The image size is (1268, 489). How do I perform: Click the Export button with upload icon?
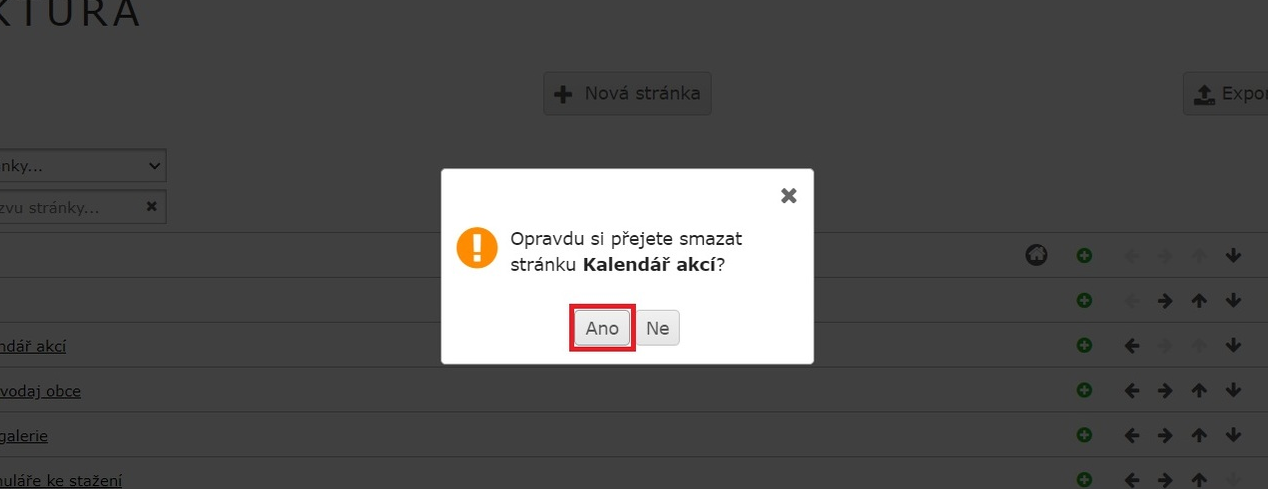[1226, 94]
